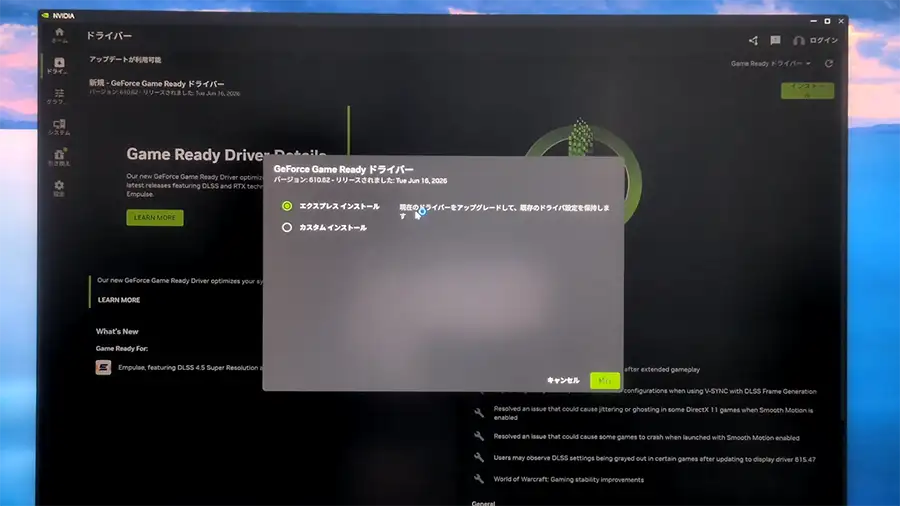
Task: Expand the Game Ready ドライバー dropdown
Action: (x=770, y=64)
